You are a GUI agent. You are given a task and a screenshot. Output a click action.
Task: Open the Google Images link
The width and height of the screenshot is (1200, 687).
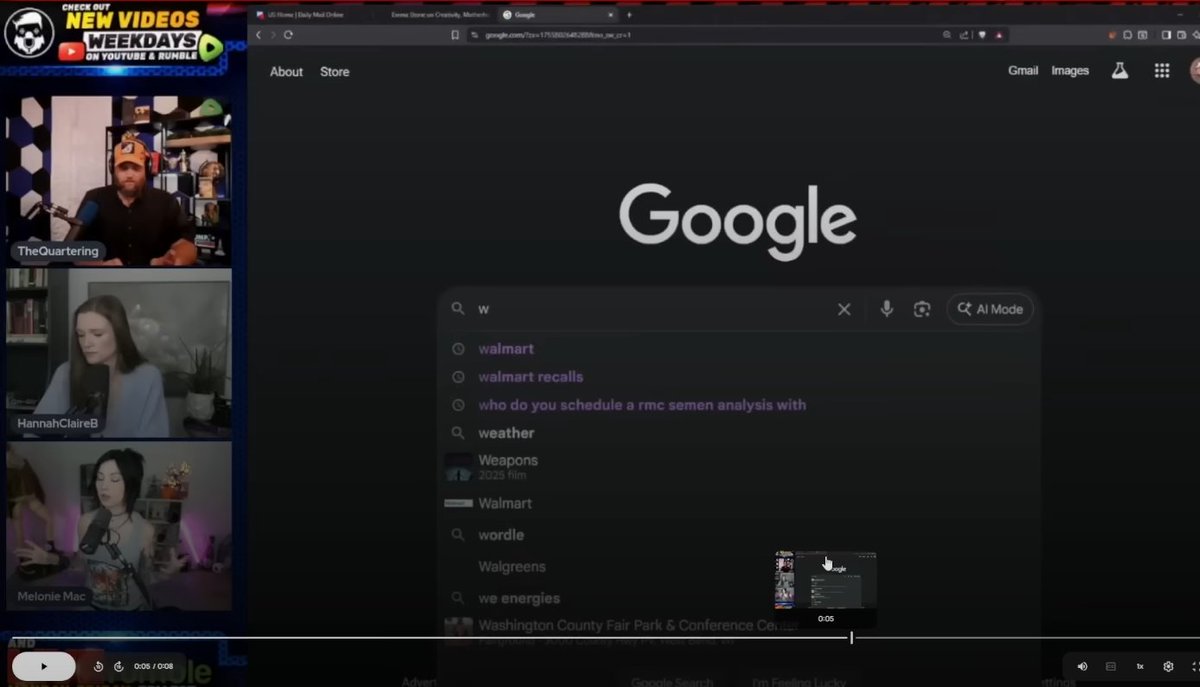1070,71
